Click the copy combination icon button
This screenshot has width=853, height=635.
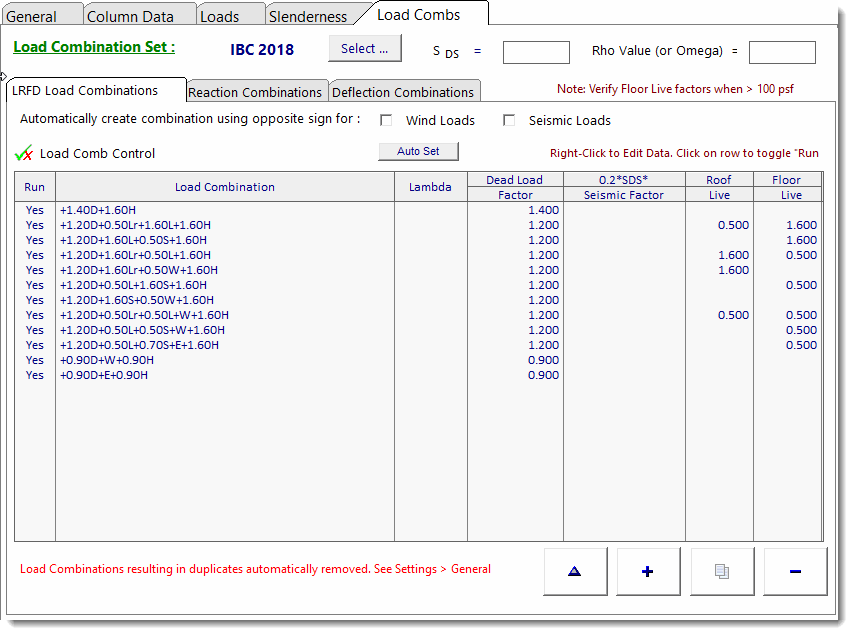click(x=721, y=571)
